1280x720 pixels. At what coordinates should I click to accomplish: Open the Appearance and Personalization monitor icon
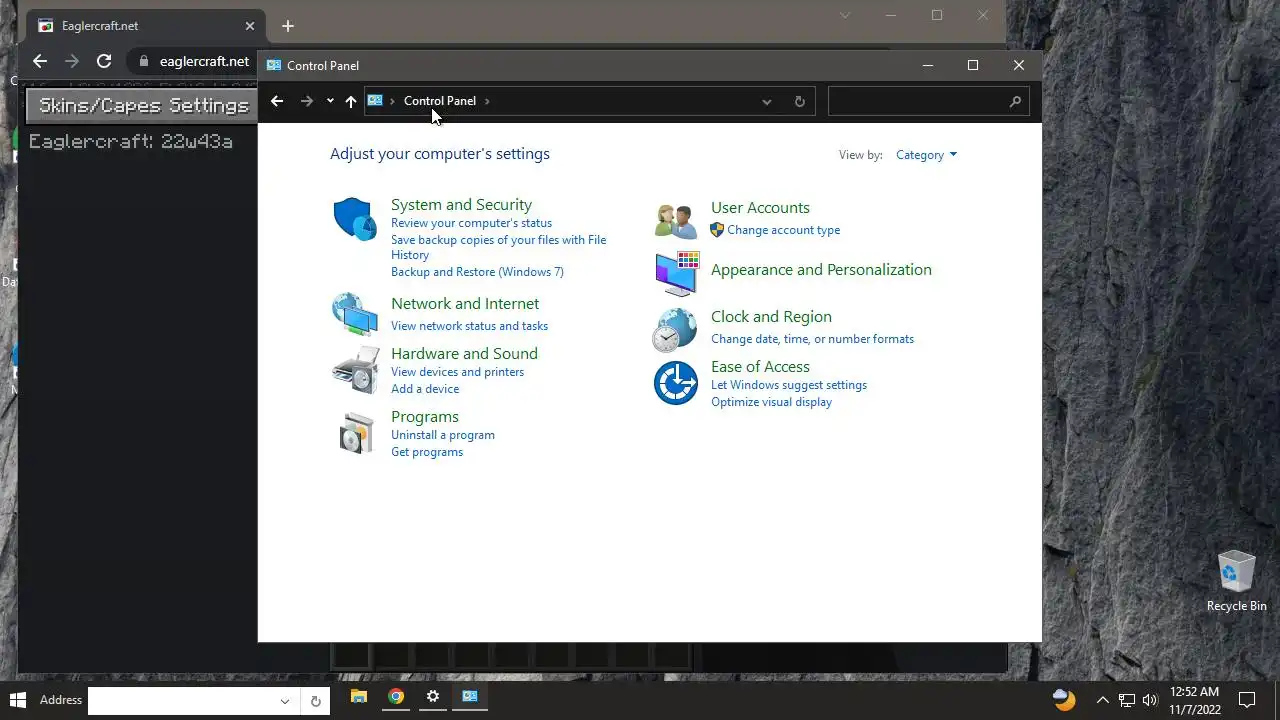tap(677, 273)
